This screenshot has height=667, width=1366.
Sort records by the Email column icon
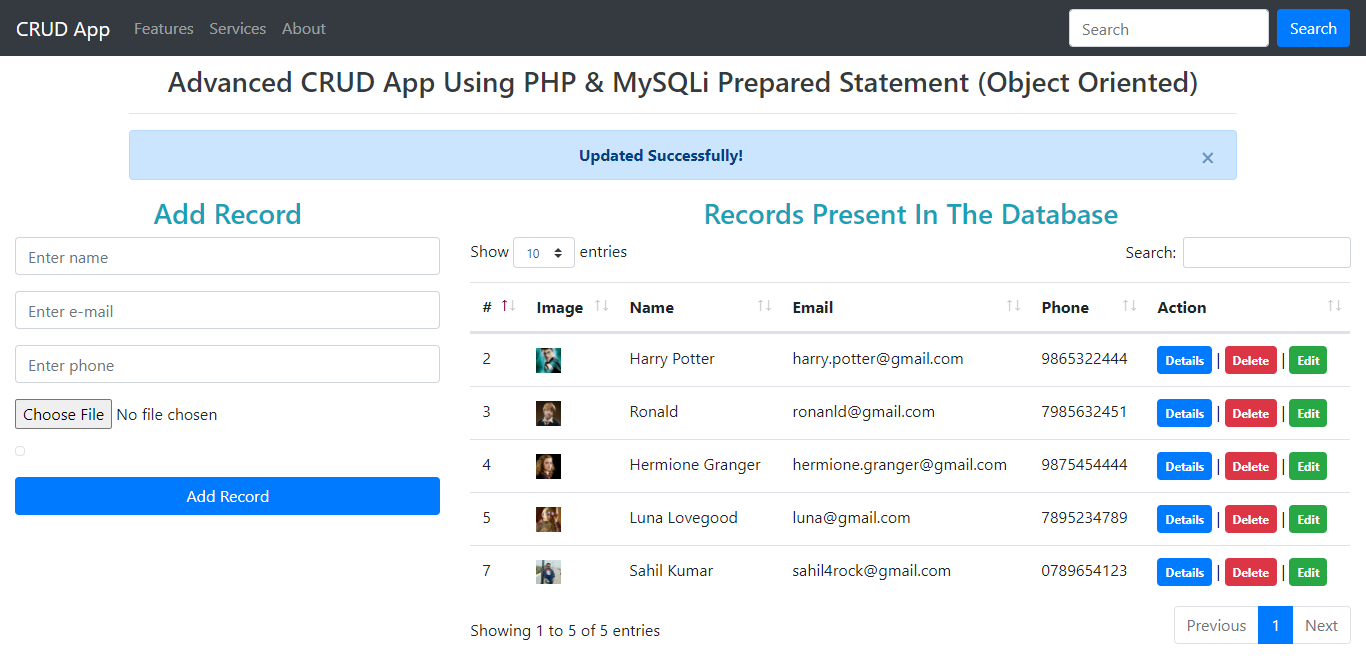1013,306
